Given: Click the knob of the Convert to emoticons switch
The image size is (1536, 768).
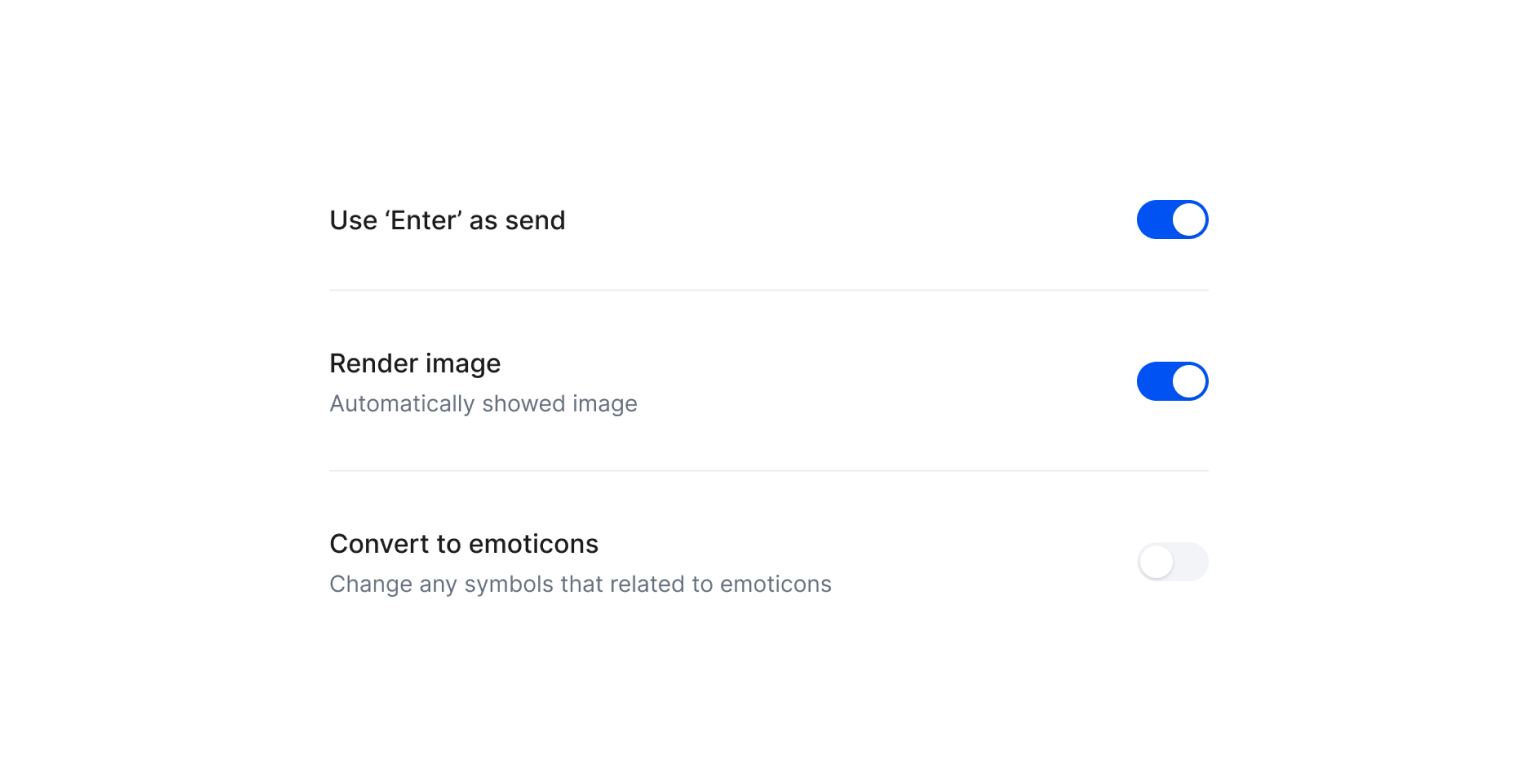Looking at the screenshot, I should (1156, 562).
